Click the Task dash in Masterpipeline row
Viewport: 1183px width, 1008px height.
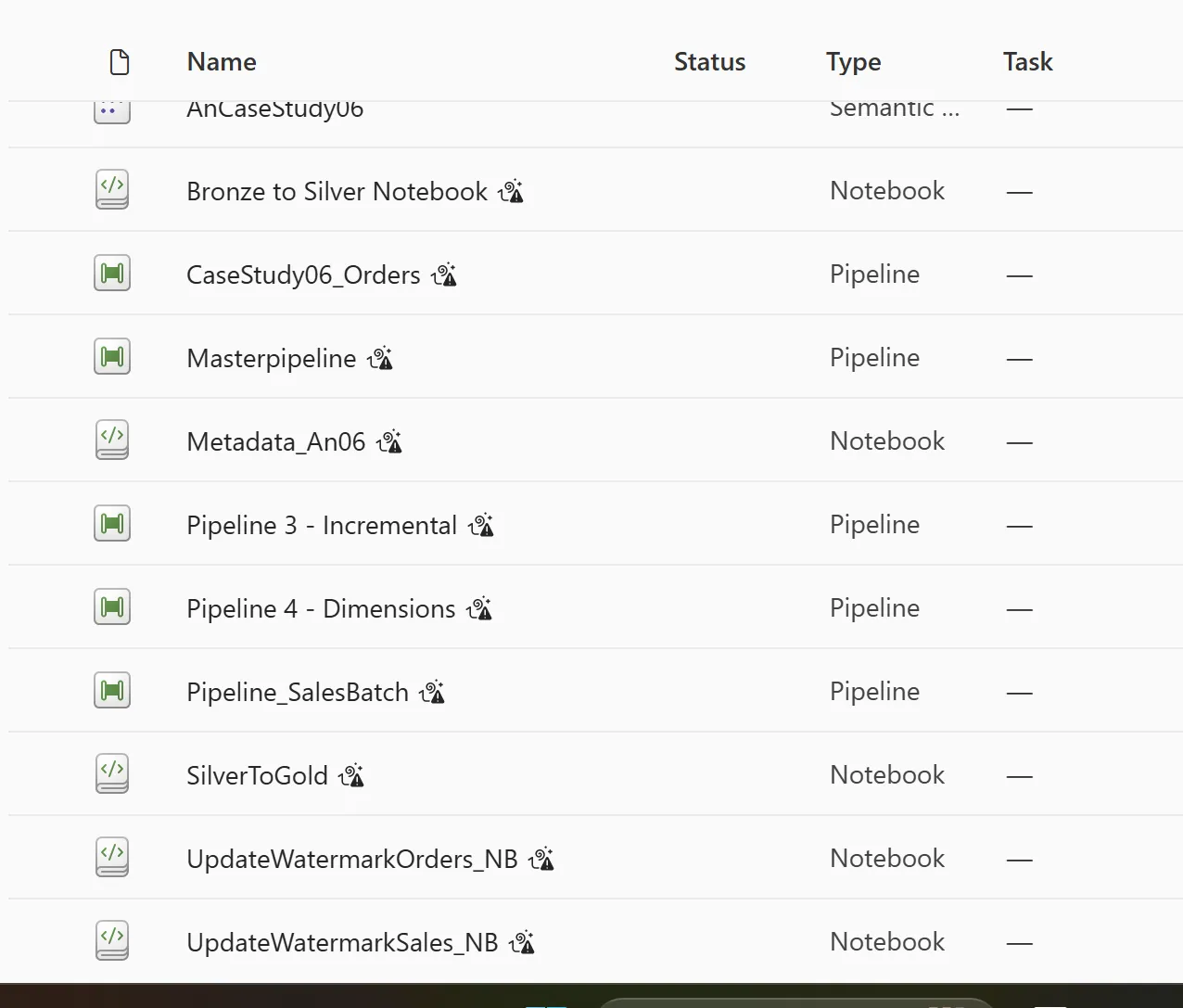[x=1020, y=359]
